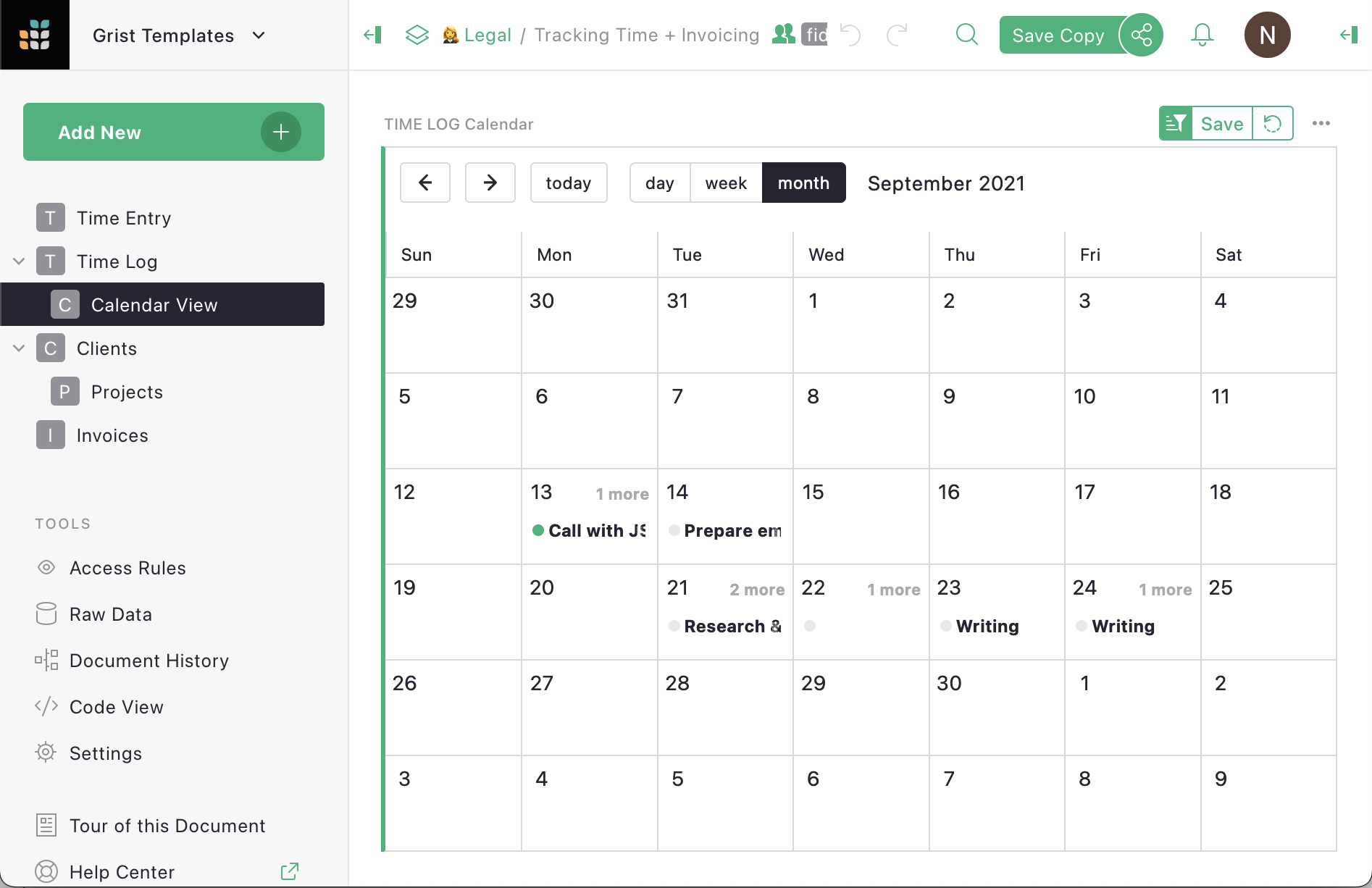Open the share options icon beside Save Copy
The height and width of the screenshot is (888, 1372).
1141,34
